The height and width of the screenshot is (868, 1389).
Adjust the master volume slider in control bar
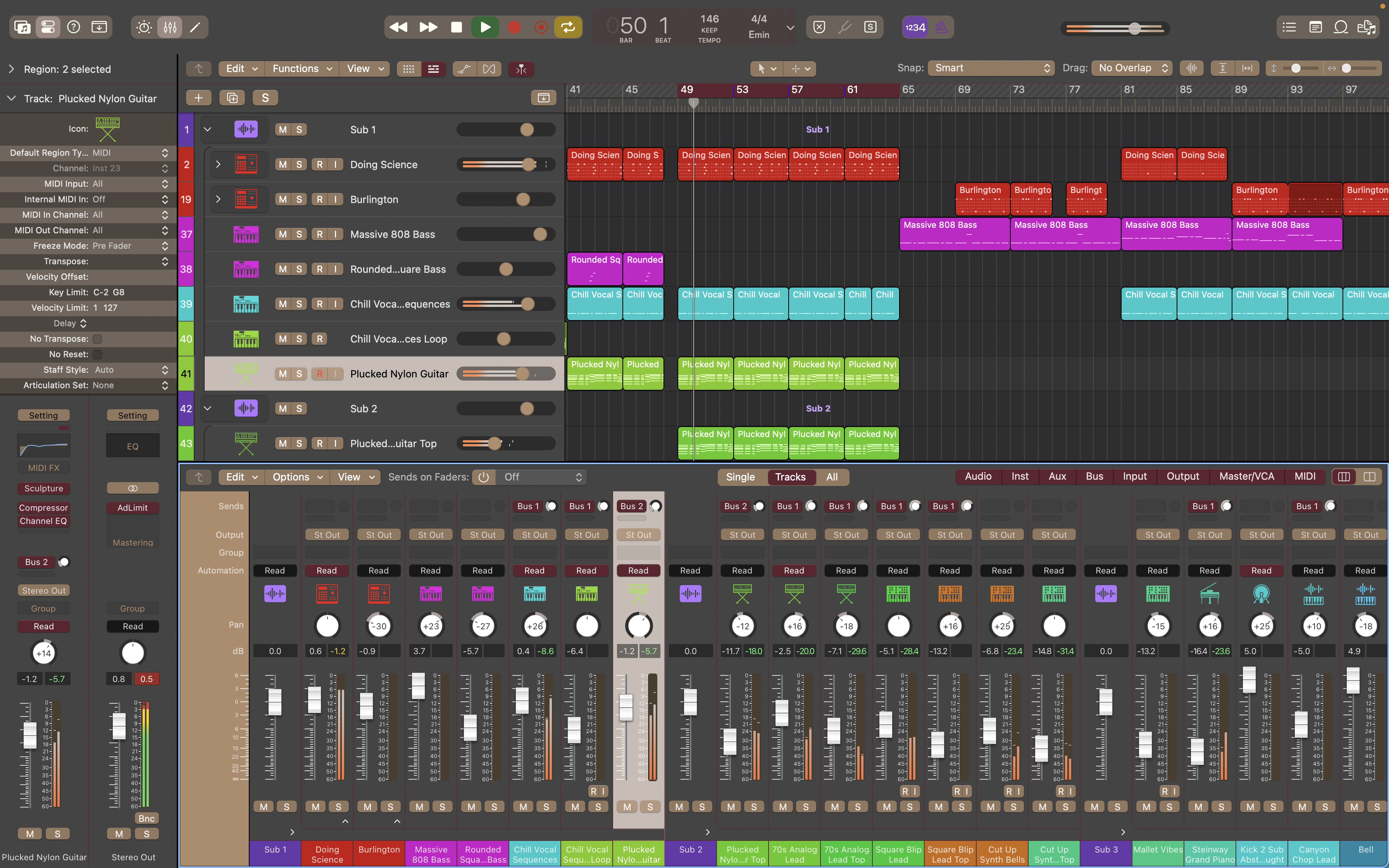[x=1115, y=28]
